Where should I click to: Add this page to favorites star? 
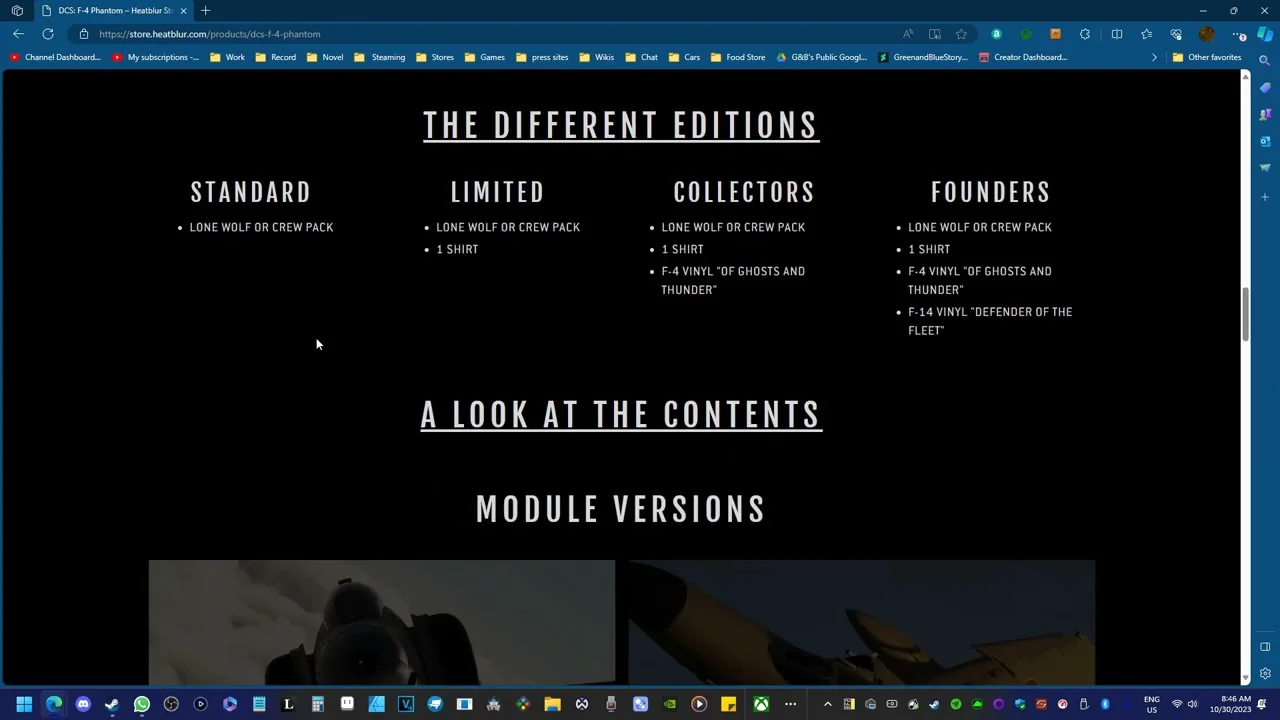[x=961, y=34]
